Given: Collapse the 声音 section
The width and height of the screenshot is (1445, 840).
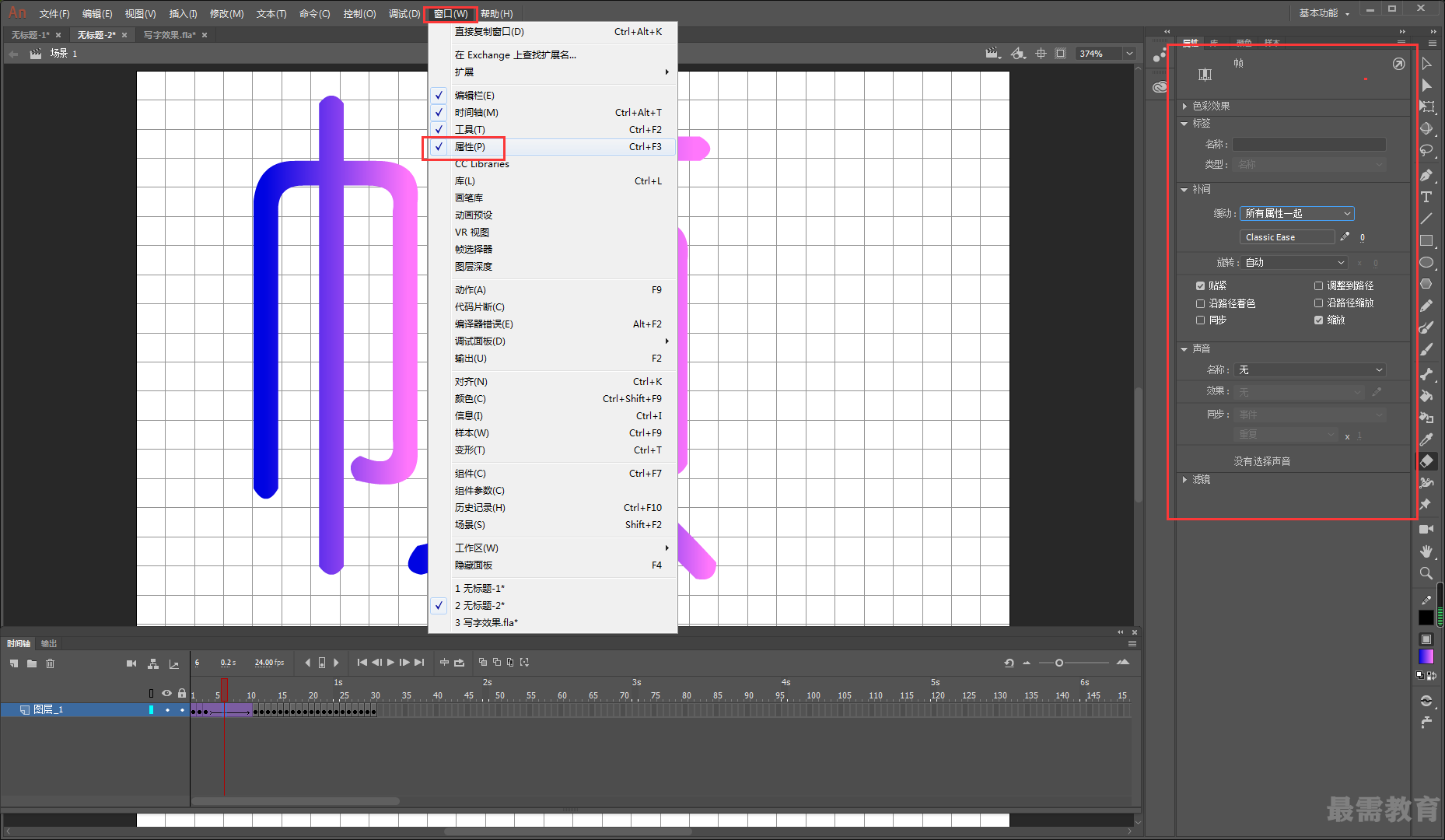Looking at the screenshot, I should tap(1184, 349).
